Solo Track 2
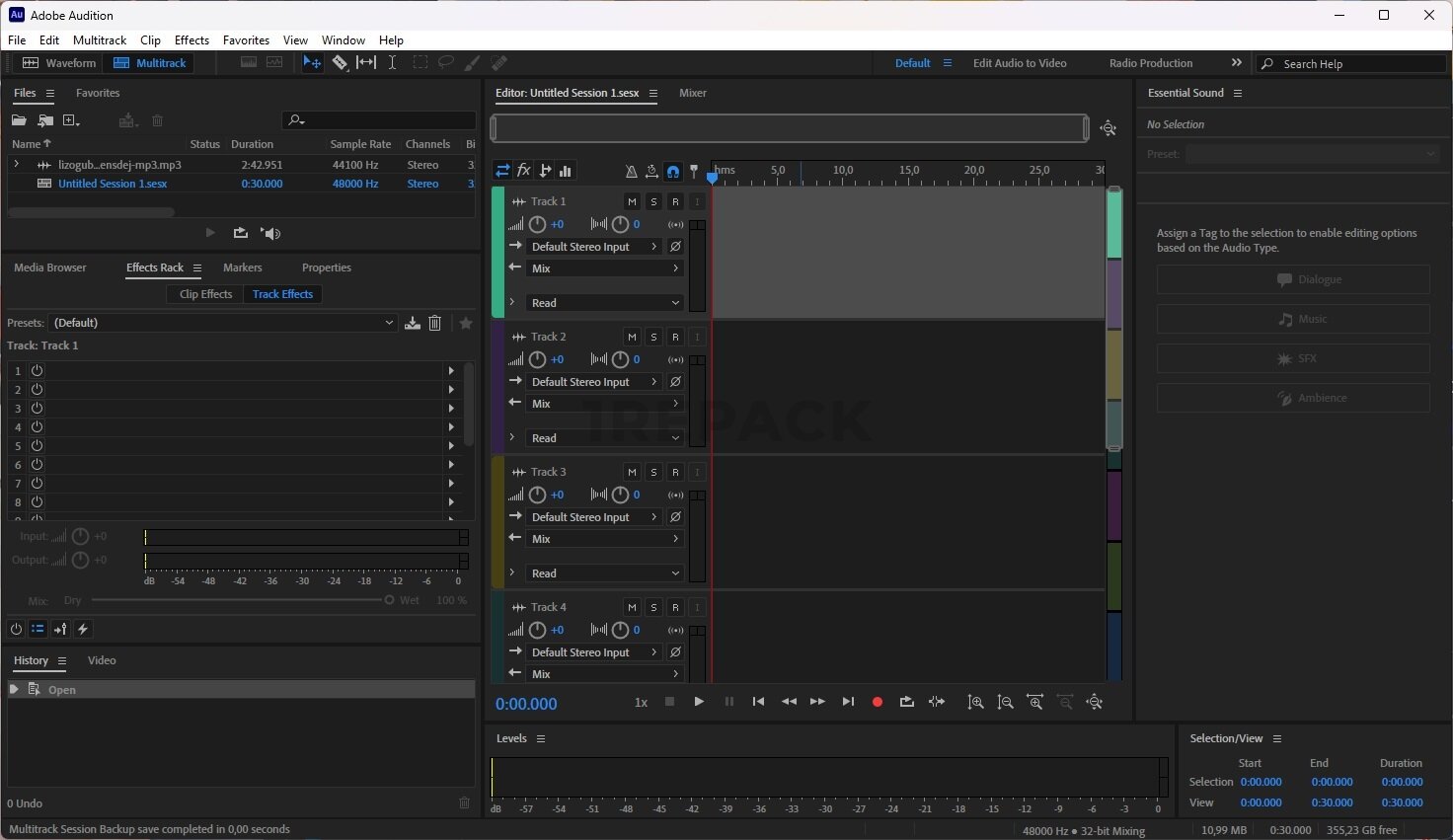This screenshot has height=840, width=1453. [653, 337]
